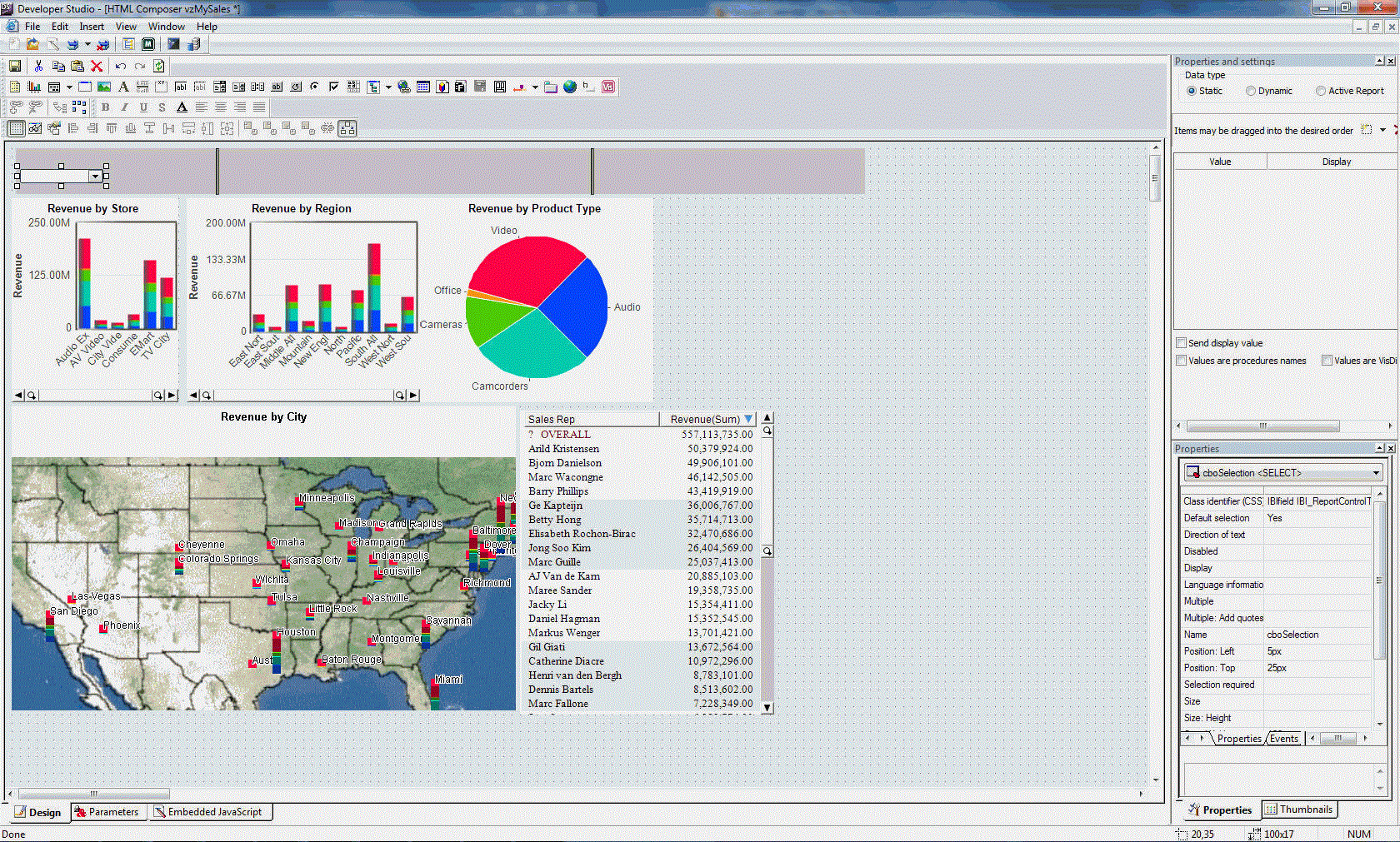Switch to the Thumbnails panel

tap(1299, 810)
